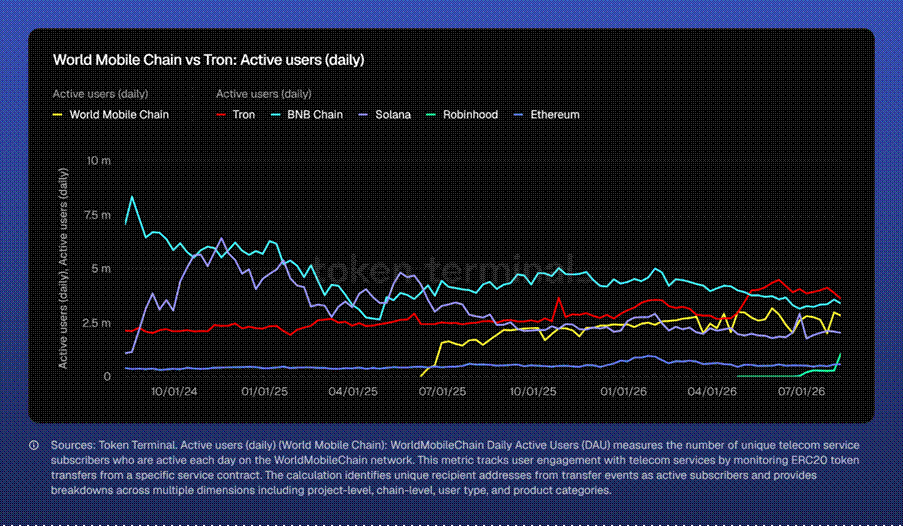Toggle the Robinhood legend entry

tap(462, 115)
